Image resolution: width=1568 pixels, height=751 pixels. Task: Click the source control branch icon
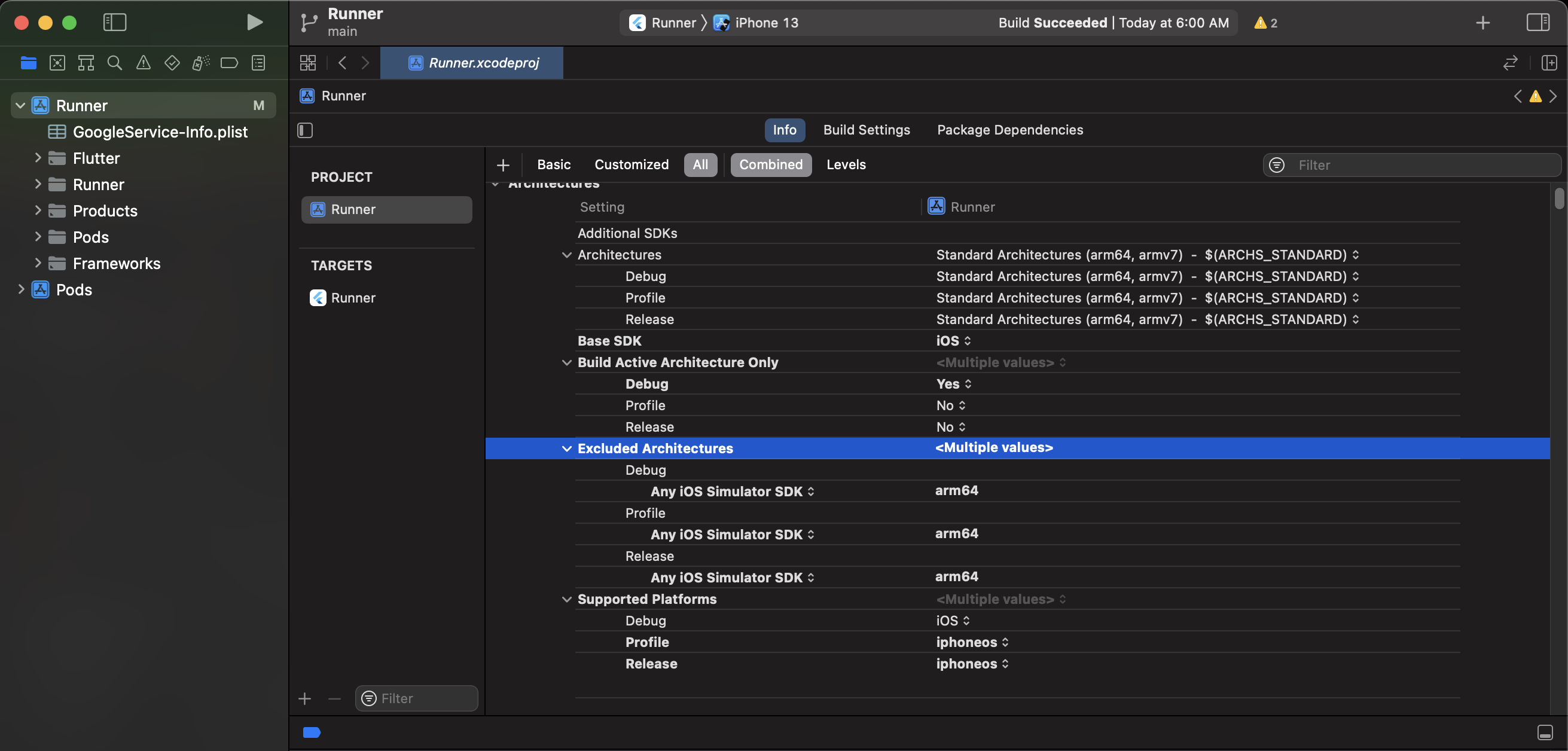tap(309, 23)
